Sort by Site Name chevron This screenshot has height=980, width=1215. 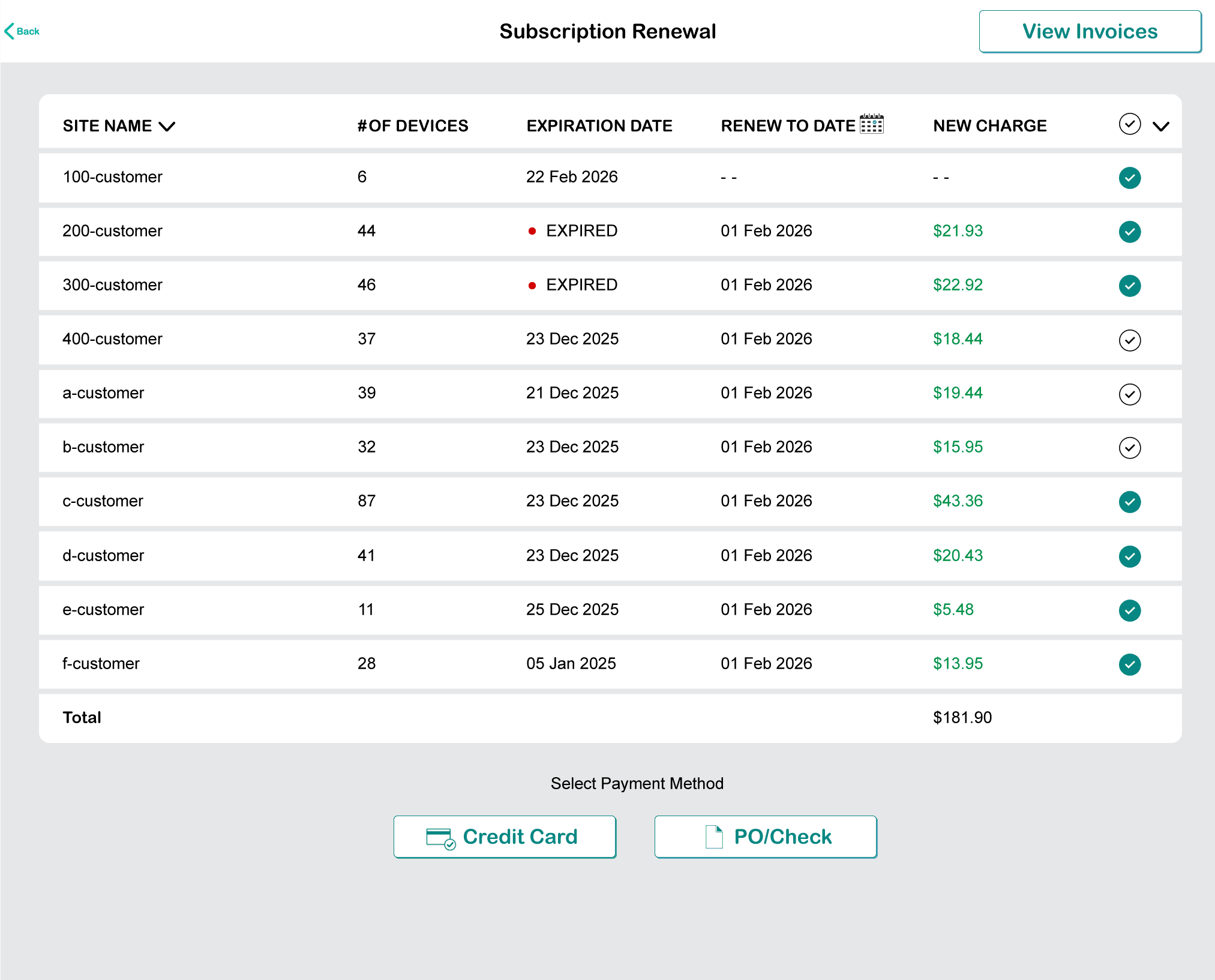(167, 126)
